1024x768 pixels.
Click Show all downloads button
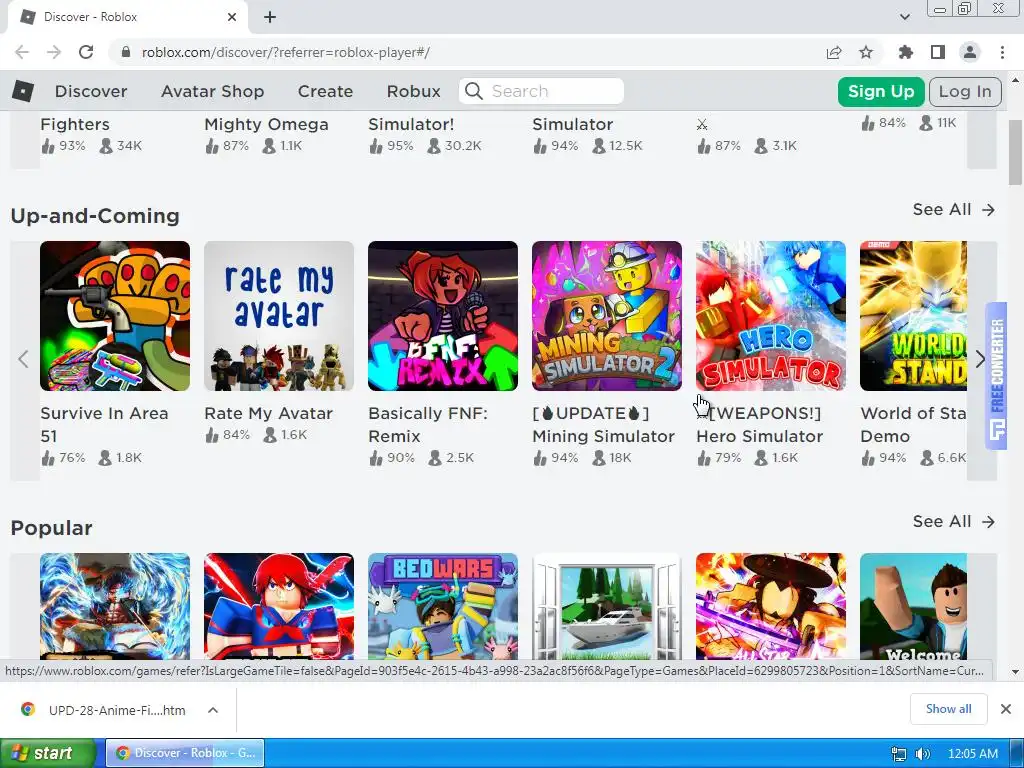click(x=948, y=709)
